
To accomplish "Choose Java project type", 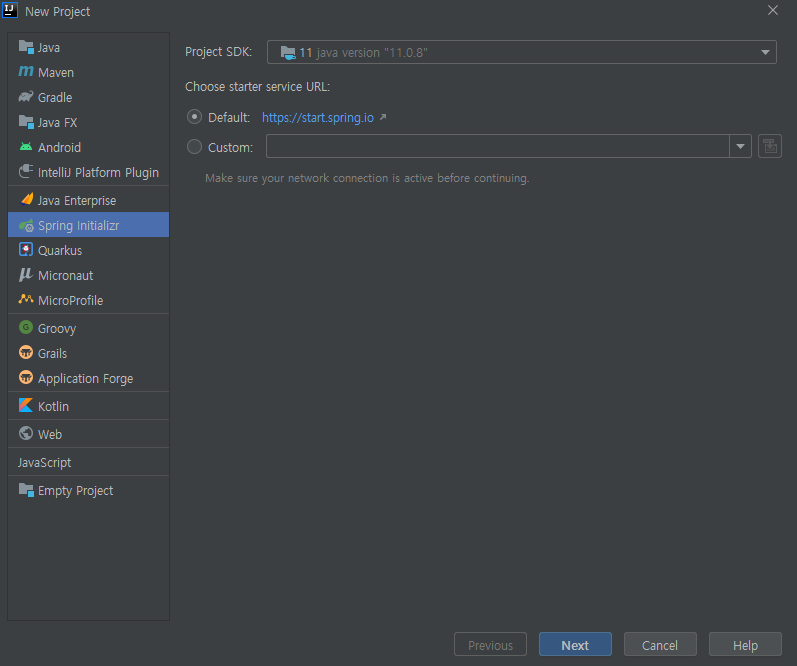I will [88, 47].
